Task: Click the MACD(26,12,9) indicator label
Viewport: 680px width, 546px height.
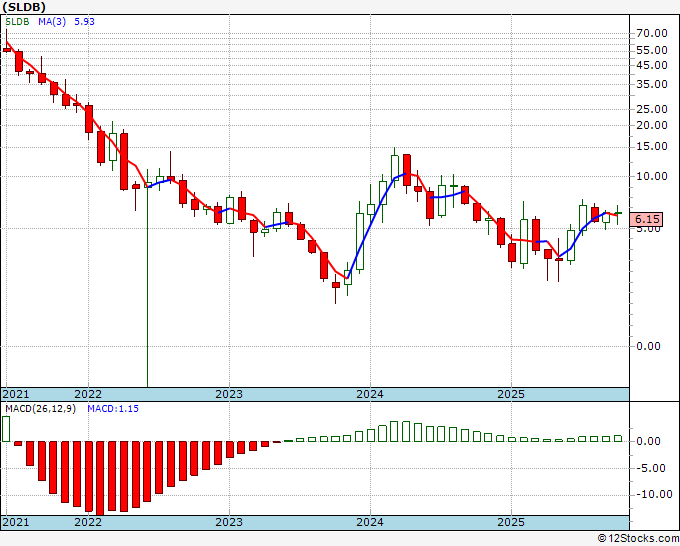Action: [x=40, y=409]
